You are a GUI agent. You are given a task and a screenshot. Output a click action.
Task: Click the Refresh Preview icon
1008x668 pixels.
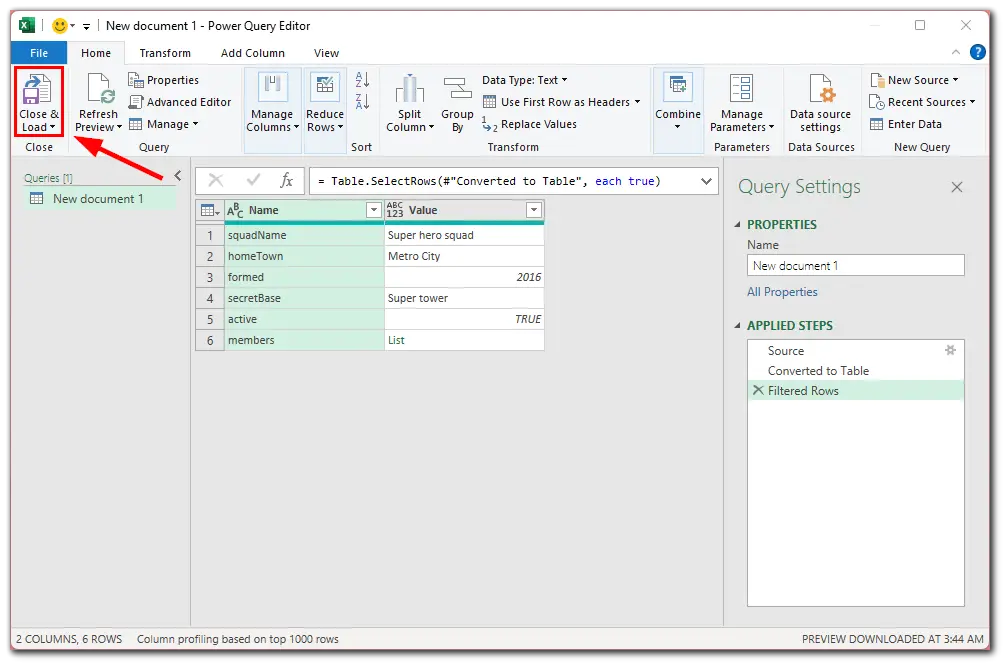pyautogui.click(x=100, y=89)
